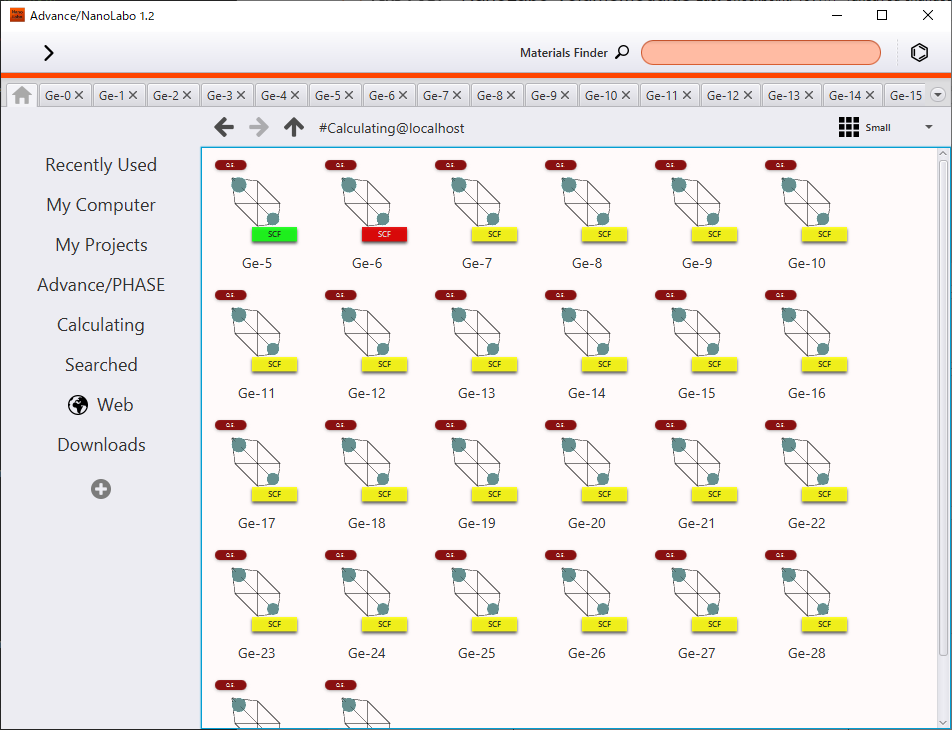
Task: Go up one directory level
Action: tap(294, 128)
